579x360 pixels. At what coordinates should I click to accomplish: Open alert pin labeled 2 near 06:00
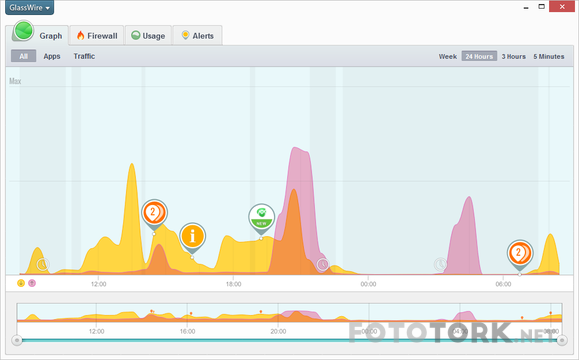520,255
